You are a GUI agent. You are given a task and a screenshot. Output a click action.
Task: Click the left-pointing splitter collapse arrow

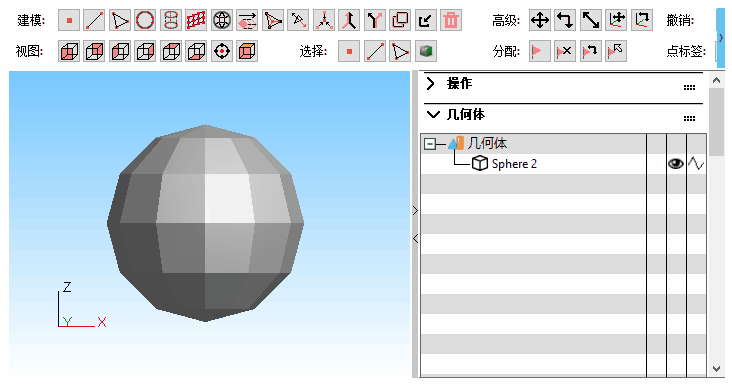tap(415, 239)
